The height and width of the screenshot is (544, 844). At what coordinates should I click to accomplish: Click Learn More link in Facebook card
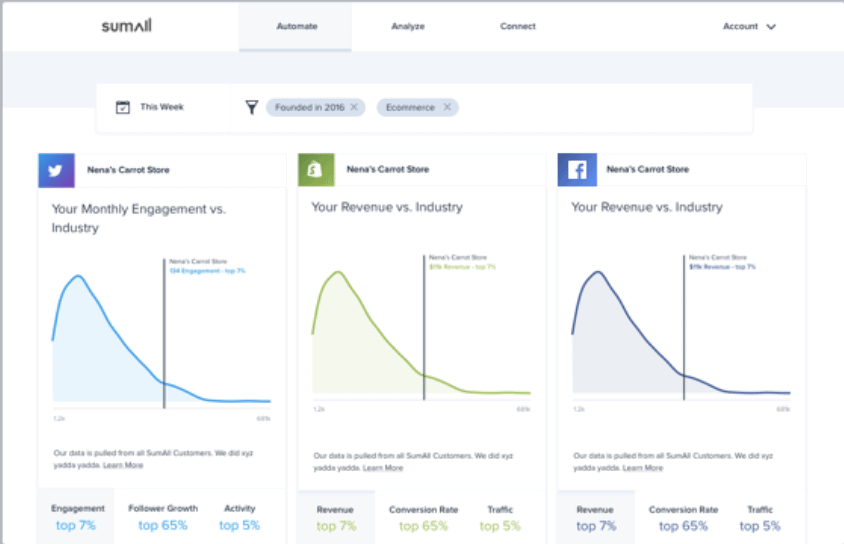[x=643, y=468]
